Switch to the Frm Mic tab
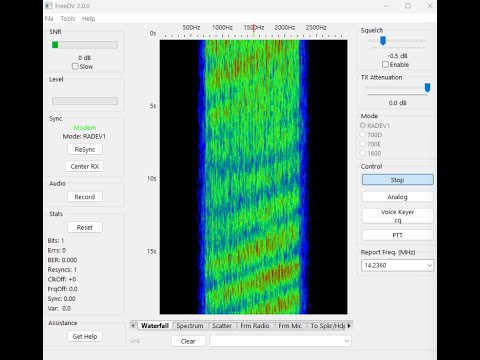This screenshot has width=480, height=360. (290, 326)
